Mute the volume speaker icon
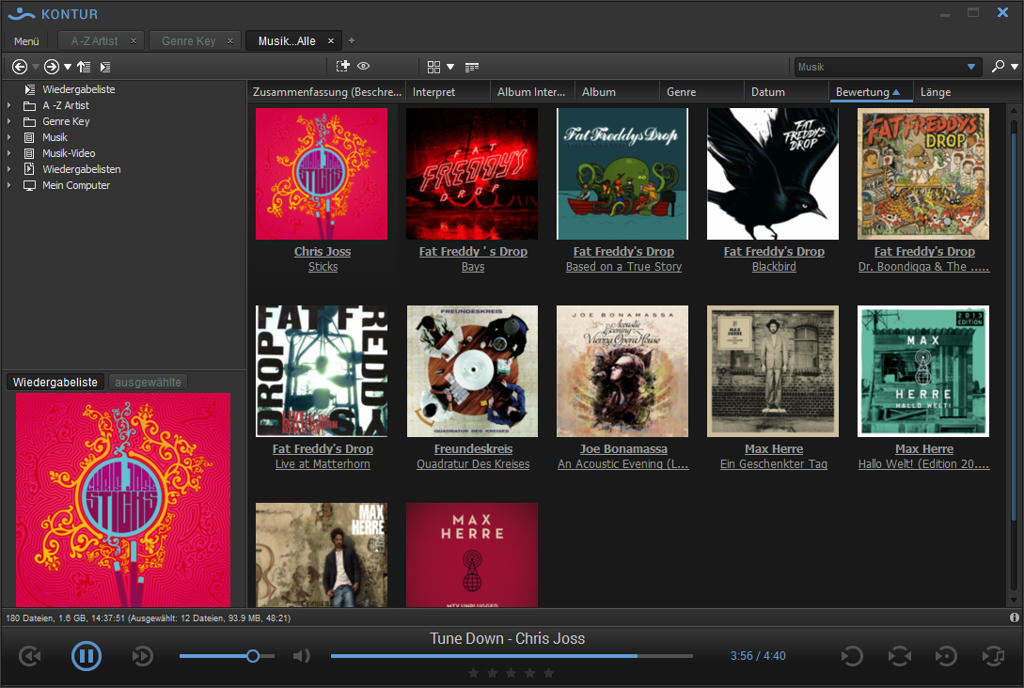The image size is (1024, 688). [301, 655]
